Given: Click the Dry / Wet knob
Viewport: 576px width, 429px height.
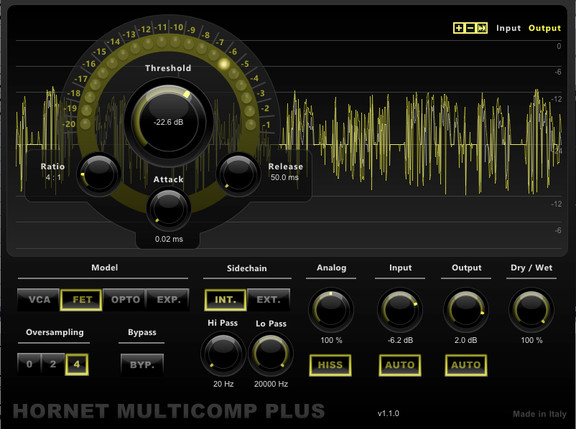Looking at the screenshot, I should (x=531, y=310).
